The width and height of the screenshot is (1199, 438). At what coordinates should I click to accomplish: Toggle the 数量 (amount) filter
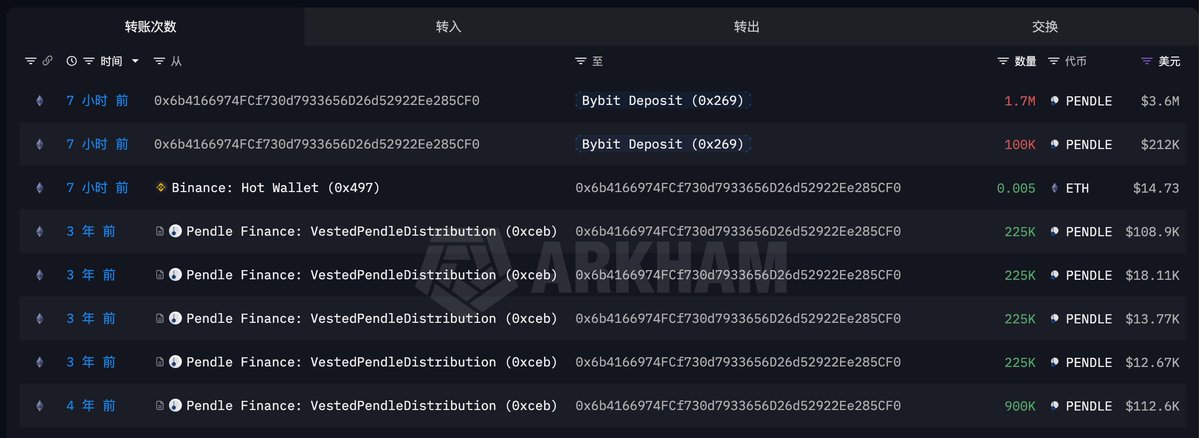pyautogui.click(x=1003, y=62)
